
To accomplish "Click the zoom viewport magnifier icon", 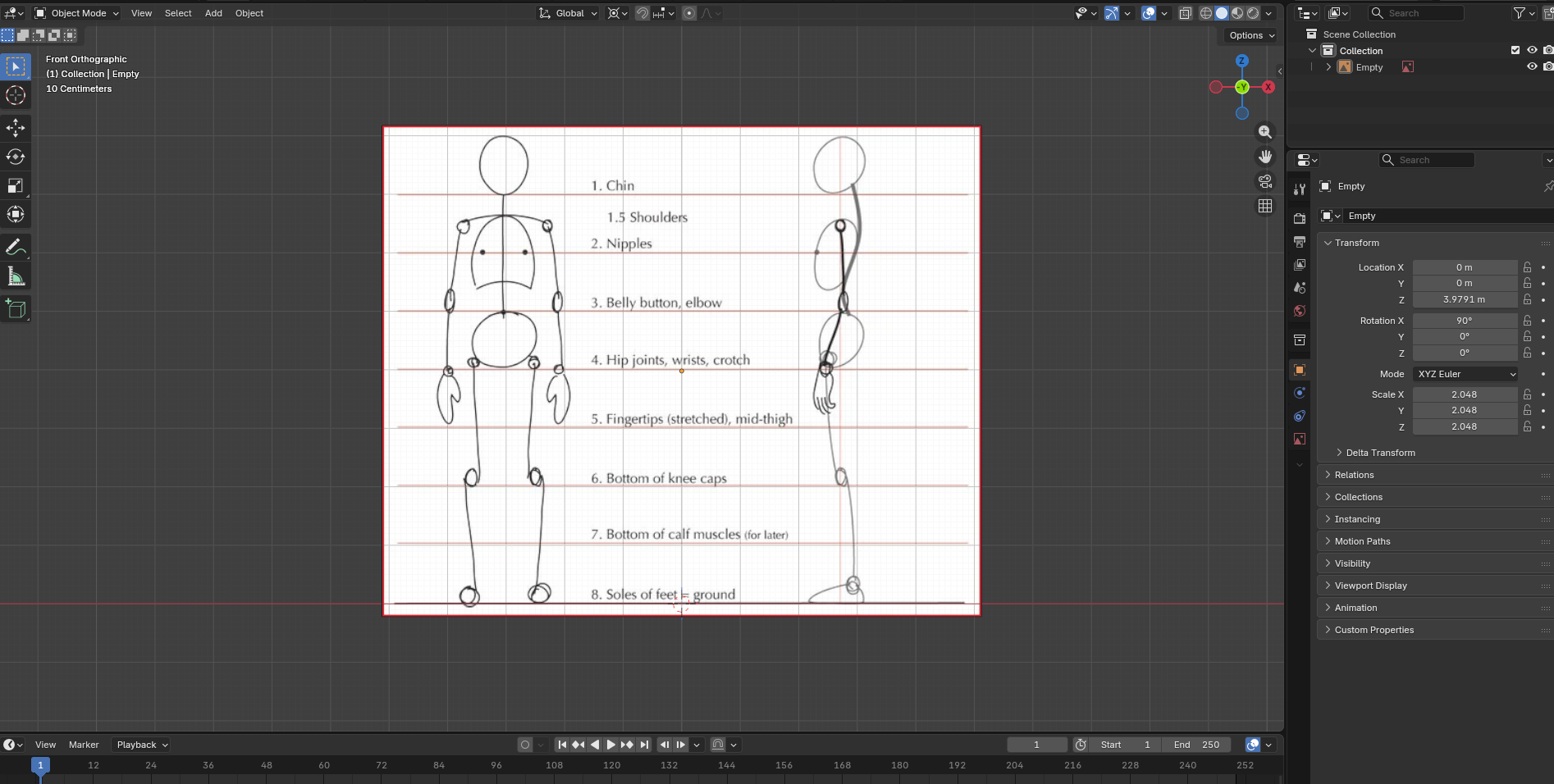I will (x=1265, y=131).
